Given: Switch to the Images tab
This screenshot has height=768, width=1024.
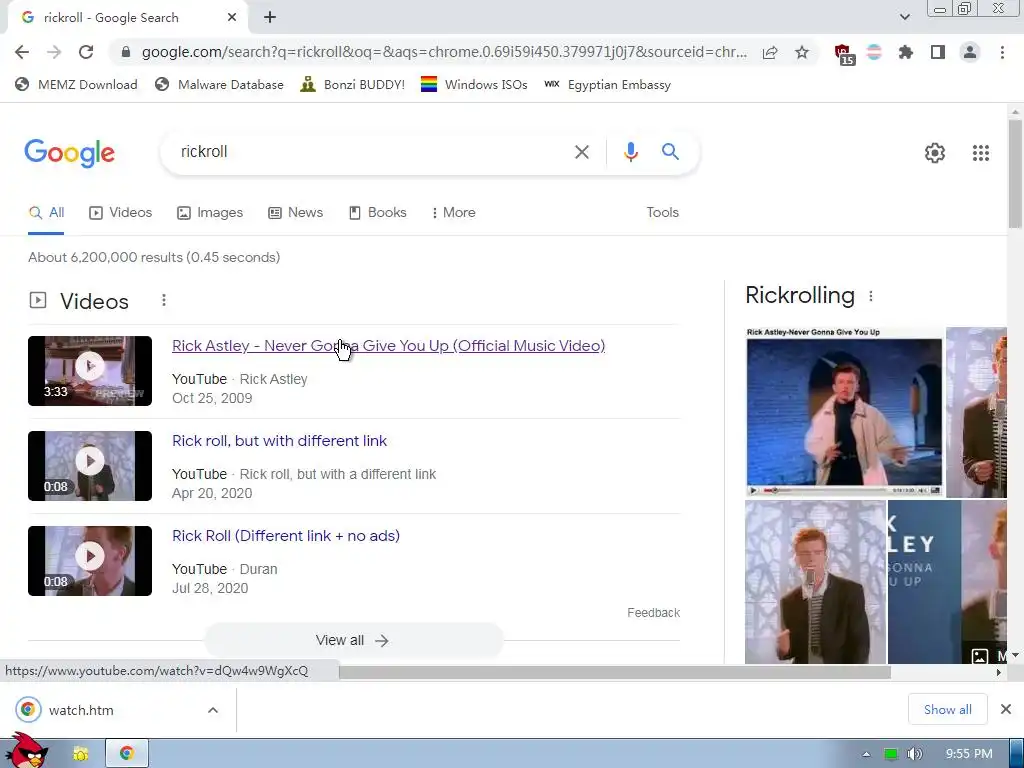Looking at the screenshot, I should coord(210,212).
